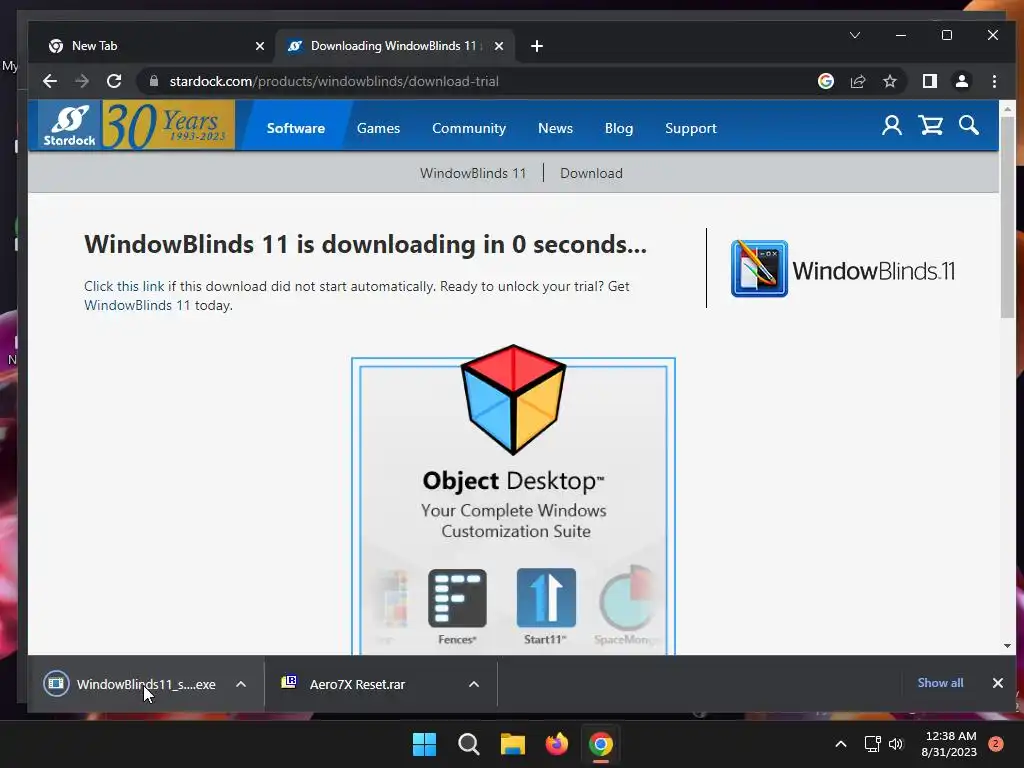Open Chrome three-dot menu
The width and height of the screenshot is (1024, 768).
click(994, 81)
